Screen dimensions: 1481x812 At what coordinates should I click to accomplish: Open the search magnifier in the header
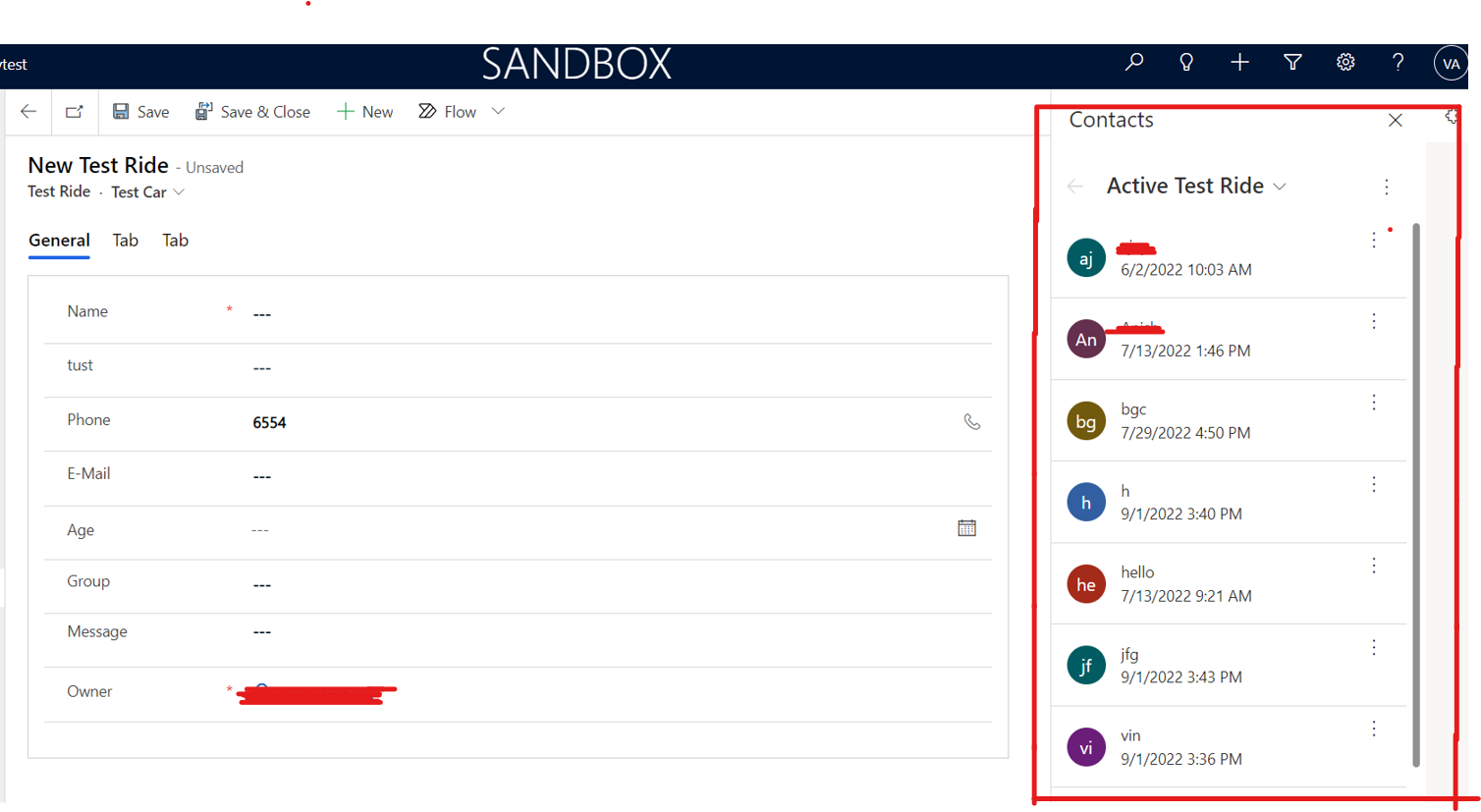pyautogui.click(x=1133, y=63)
